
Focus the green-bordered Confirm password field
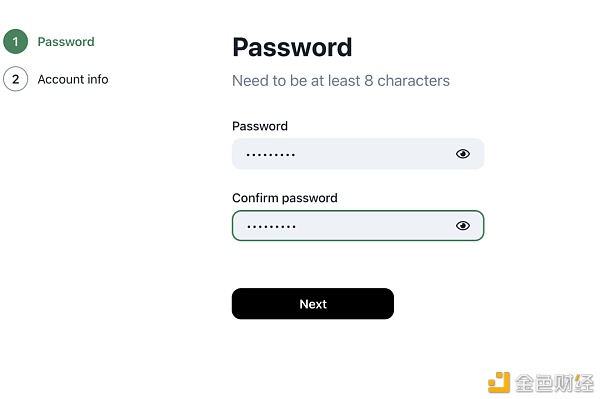coord(358,226)
